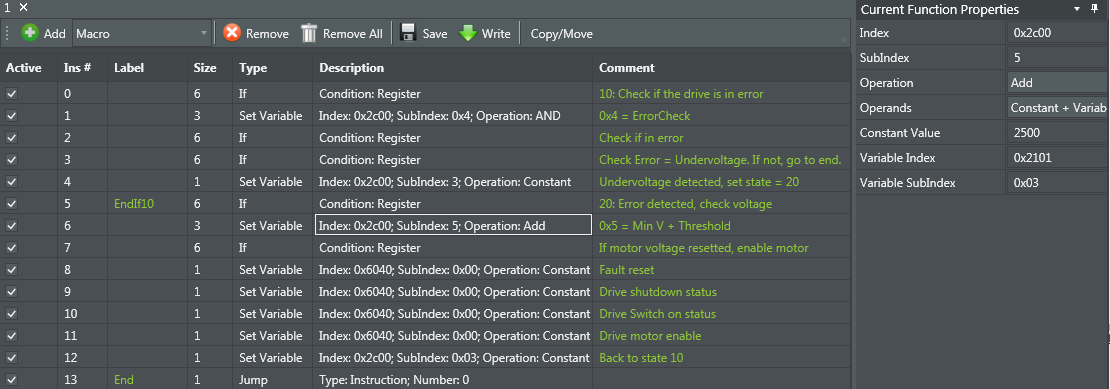Image resolution: width=1110 pixels, height=389 pixels.
Task: Click the Remove All trash can icon
Action: 309,33
